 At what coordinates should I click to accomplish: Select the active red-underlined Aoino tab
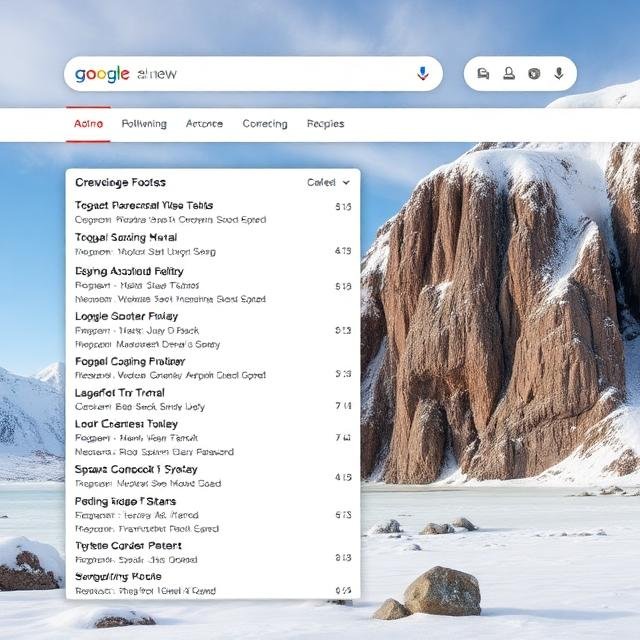(88, 124)
